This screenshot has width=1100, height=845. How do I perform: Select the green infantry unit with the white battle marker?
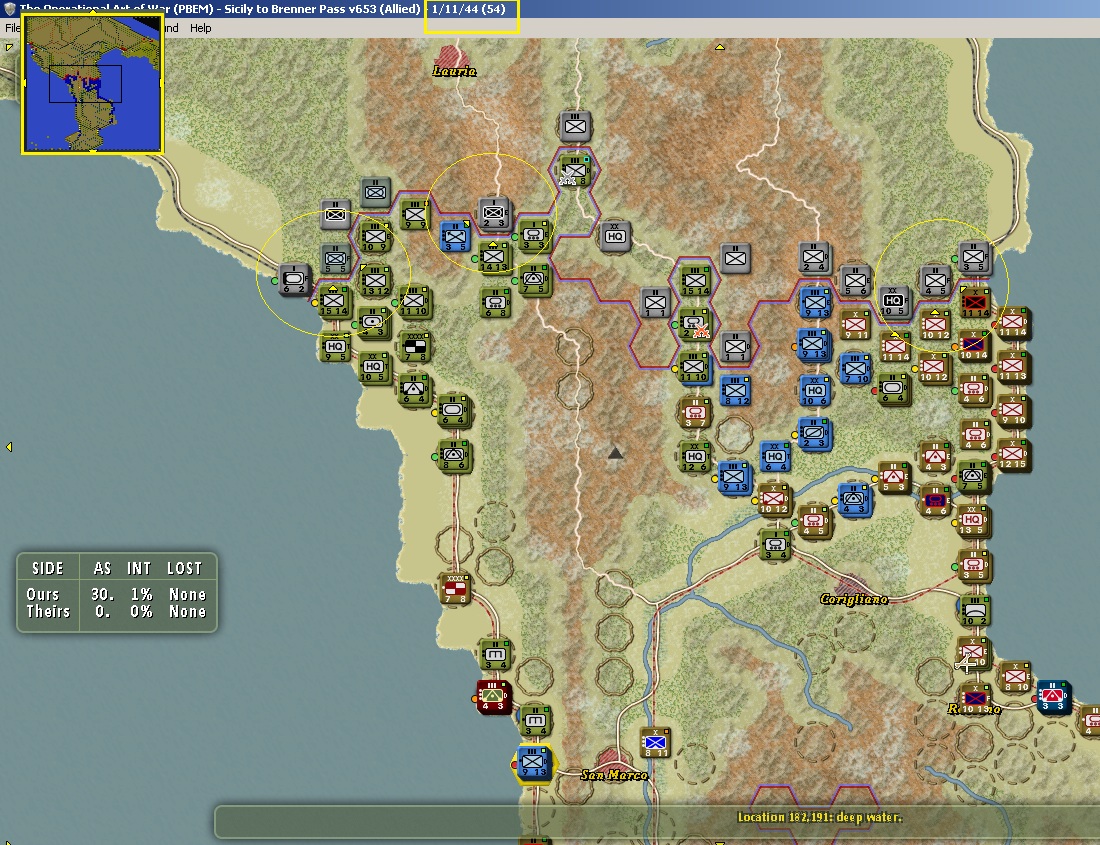[575, 170]
